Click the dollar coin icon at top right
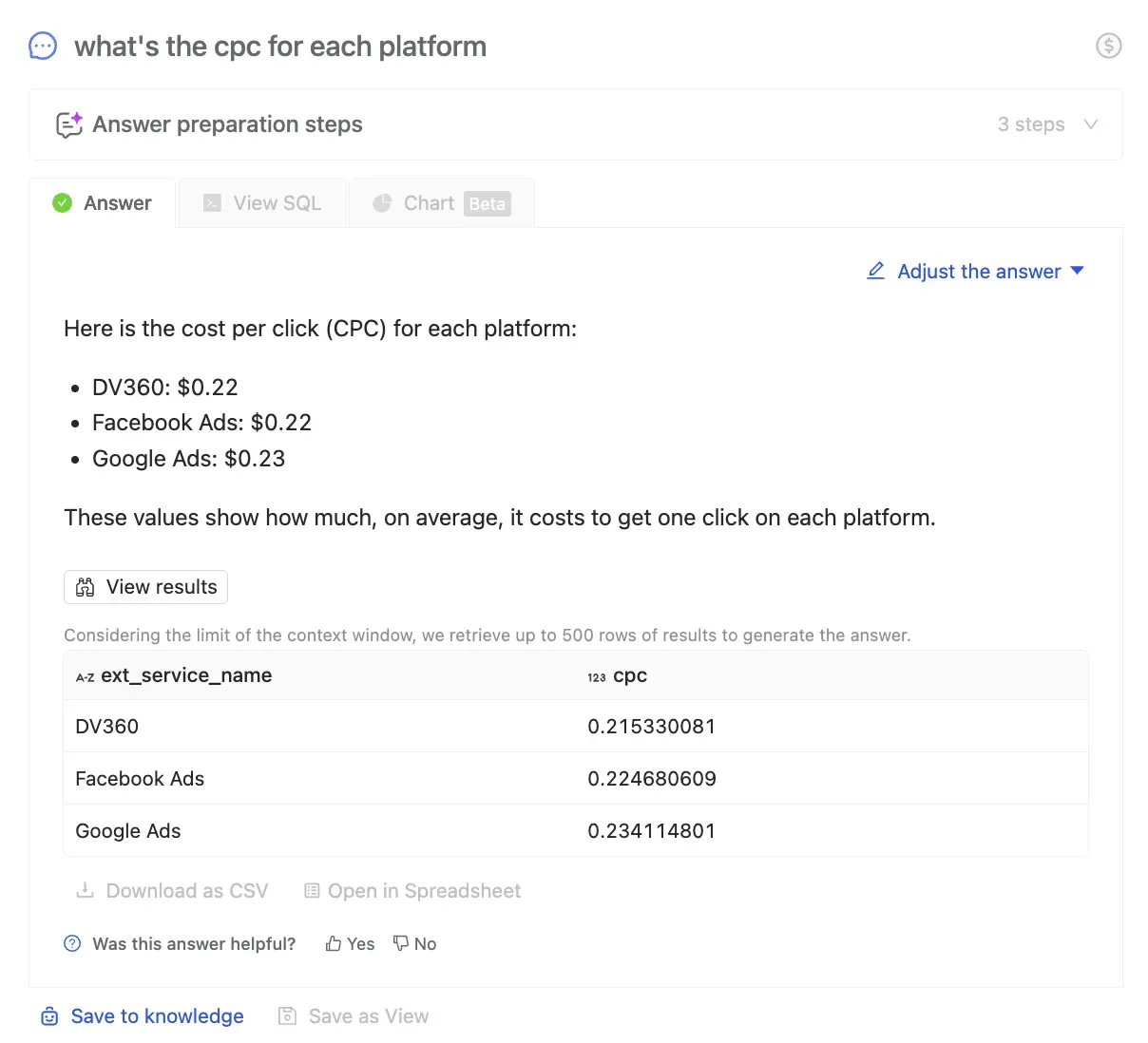This screenshot has height=1043, width=1148. [1108, 46]
